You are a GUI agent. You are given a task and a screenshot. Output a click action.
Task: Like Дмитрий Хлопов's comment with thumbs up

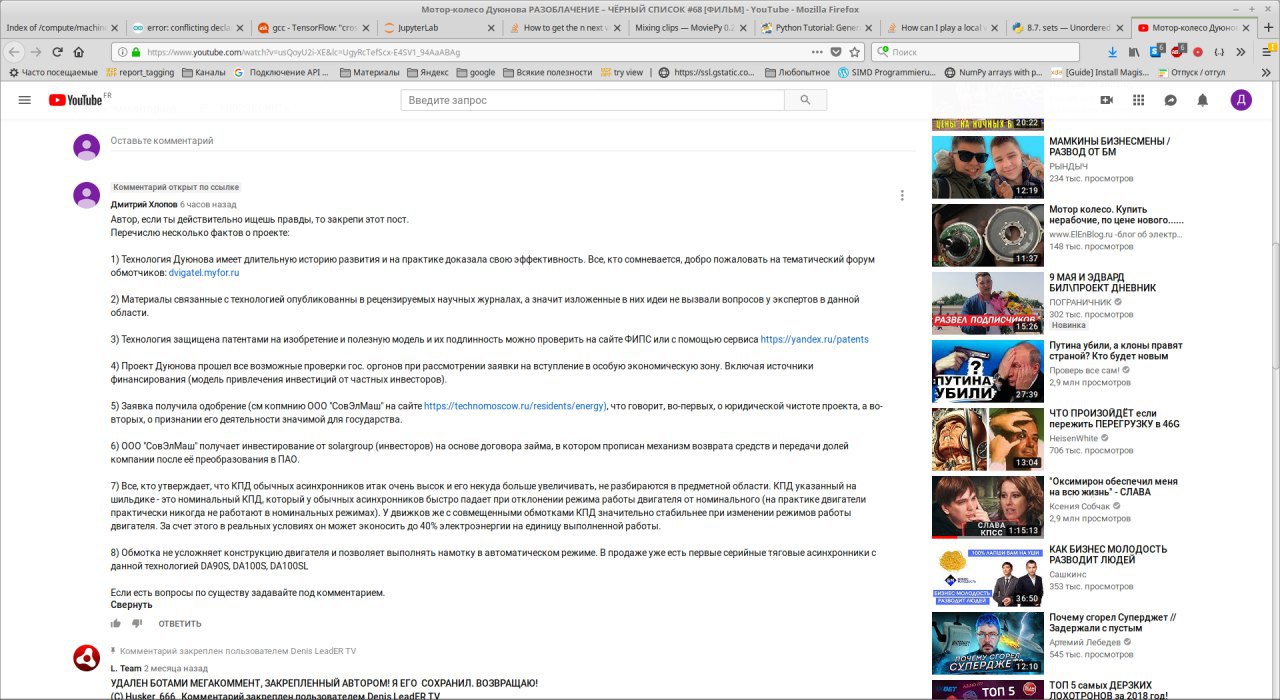pyautogui.click(x=116, y=623)
